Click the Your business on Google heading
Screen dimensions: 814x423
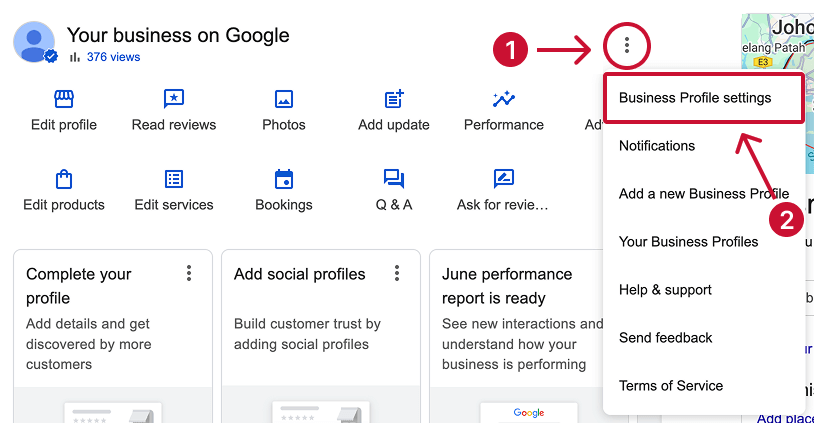click(178, 35)
